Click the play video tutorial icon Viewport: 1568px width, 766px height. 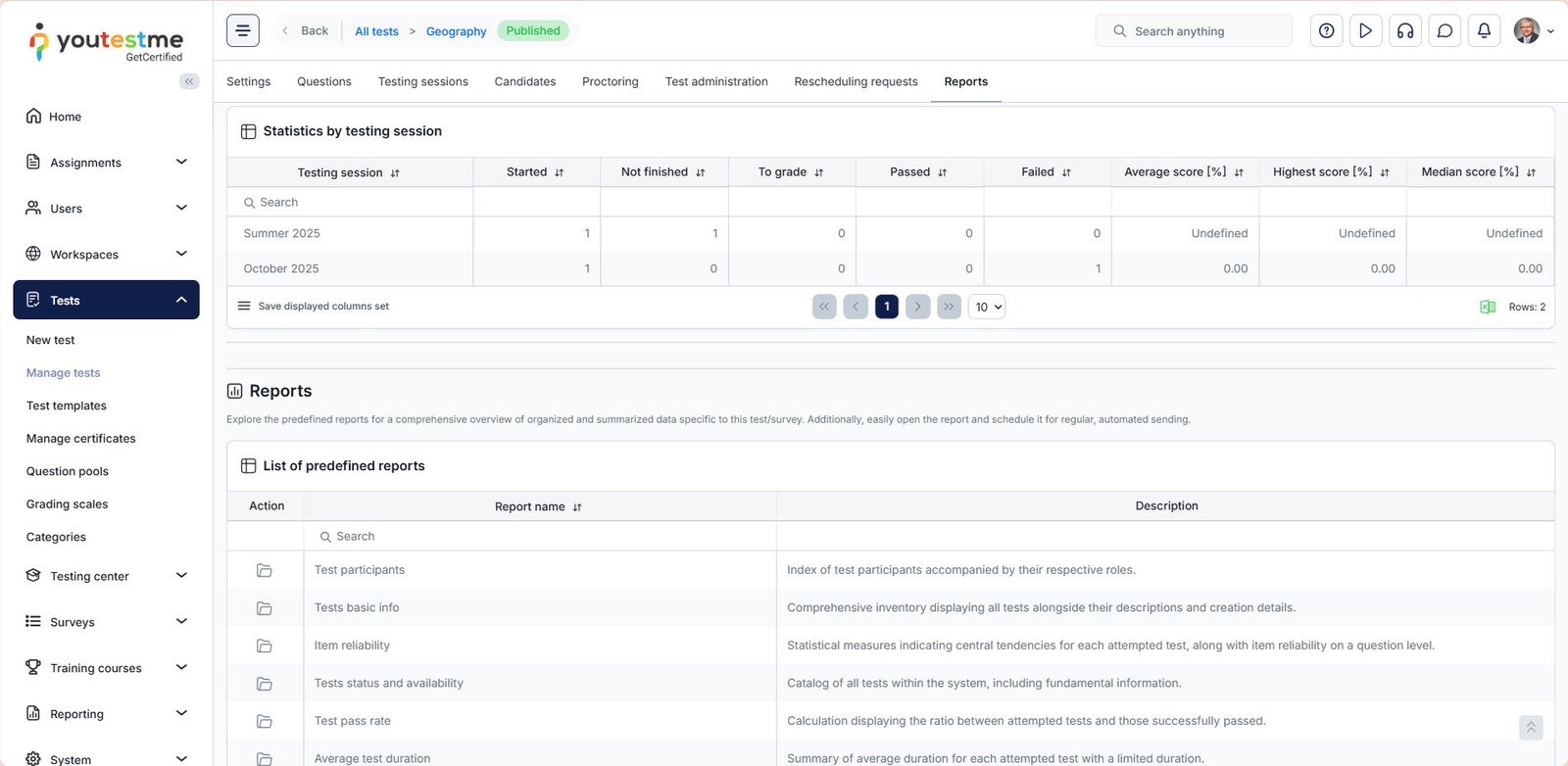1365,30
